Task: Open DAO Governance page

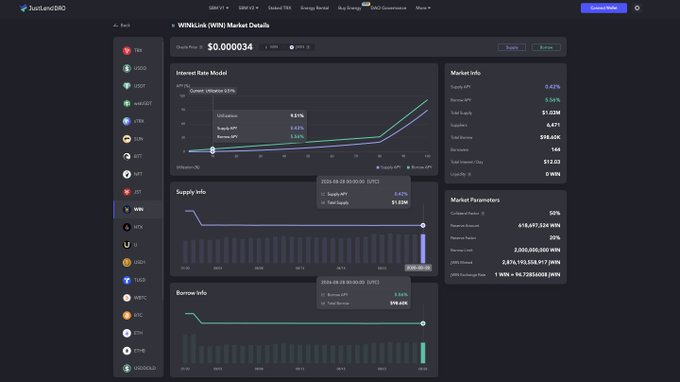Action: 389,8
